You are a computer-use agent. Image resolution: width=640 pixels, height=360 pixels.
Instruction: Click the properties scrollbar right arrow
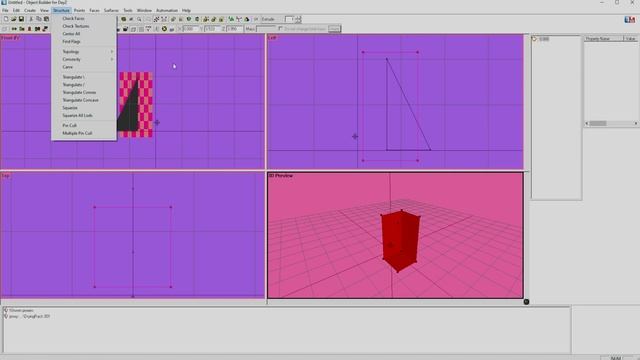click(636, 123)
